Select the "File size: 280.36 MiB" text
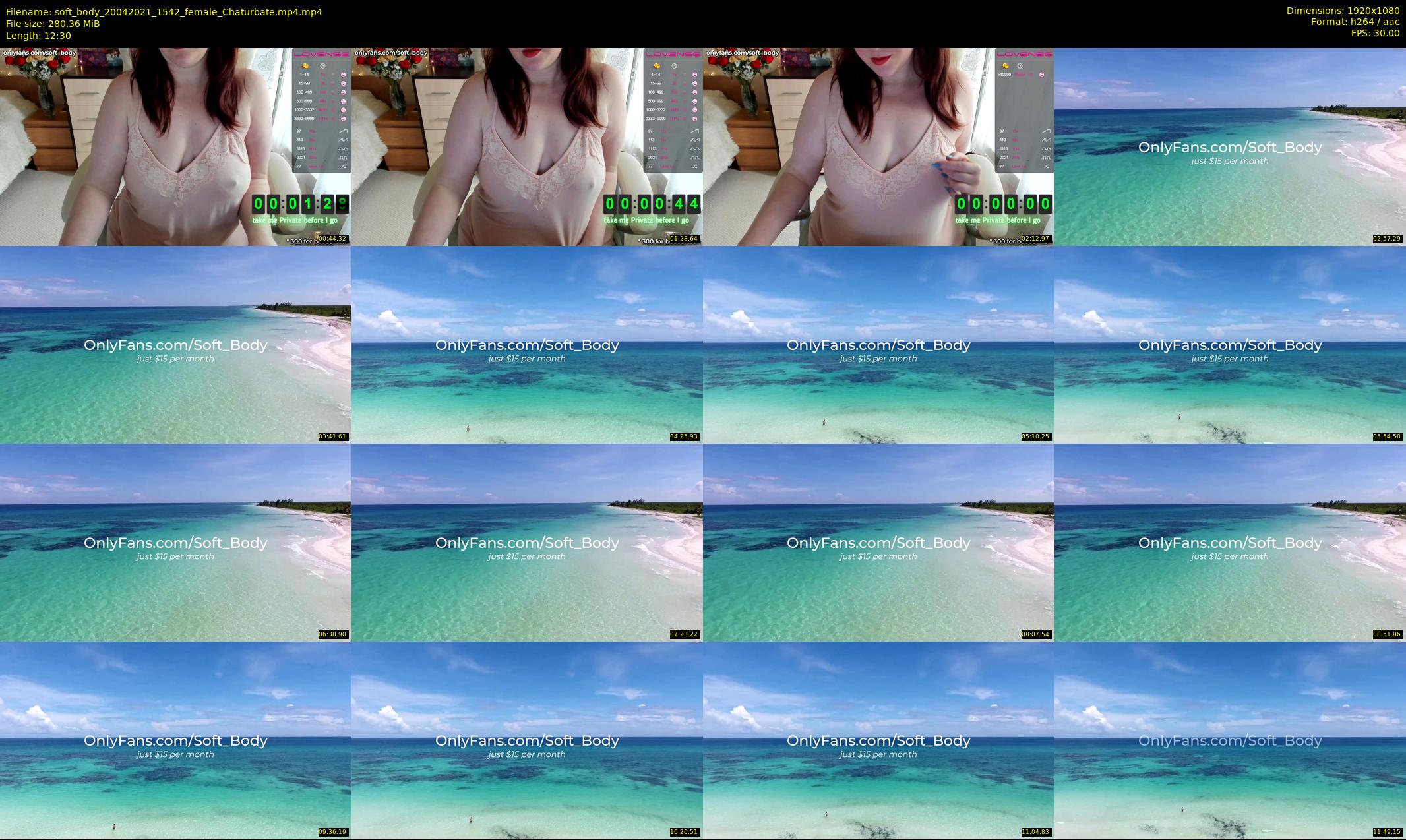1406x840 pixels. [53, 24]
